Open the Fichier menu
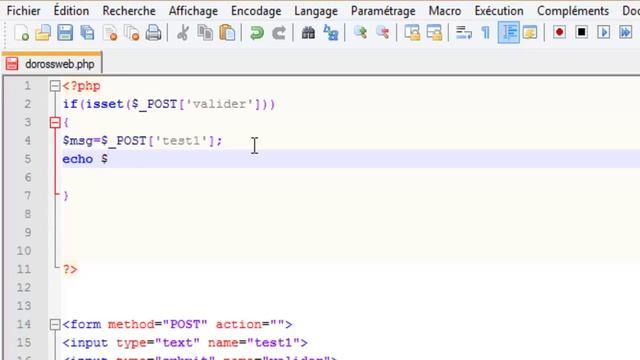 tap(24, 11)
